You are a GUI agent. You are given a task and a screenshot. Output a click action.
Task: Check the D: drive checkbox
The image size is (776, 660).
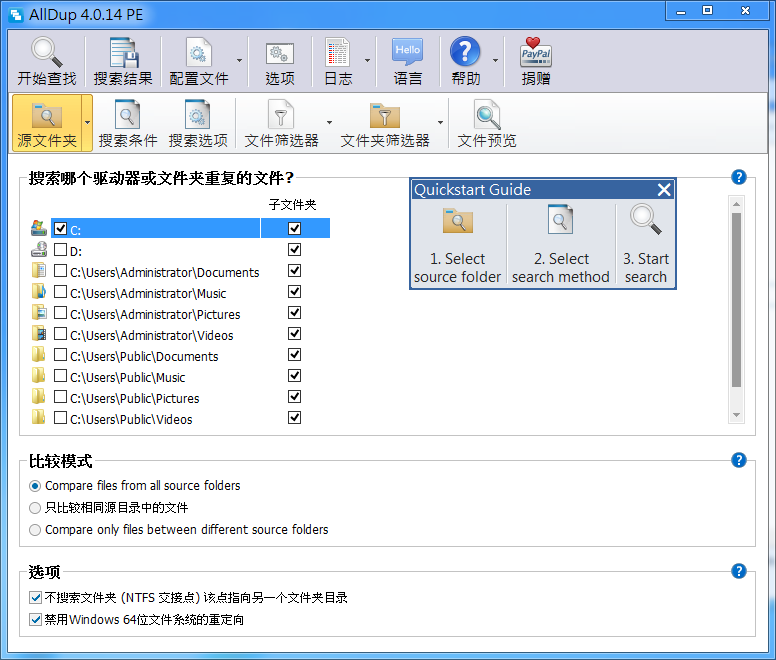pos(60,249)
